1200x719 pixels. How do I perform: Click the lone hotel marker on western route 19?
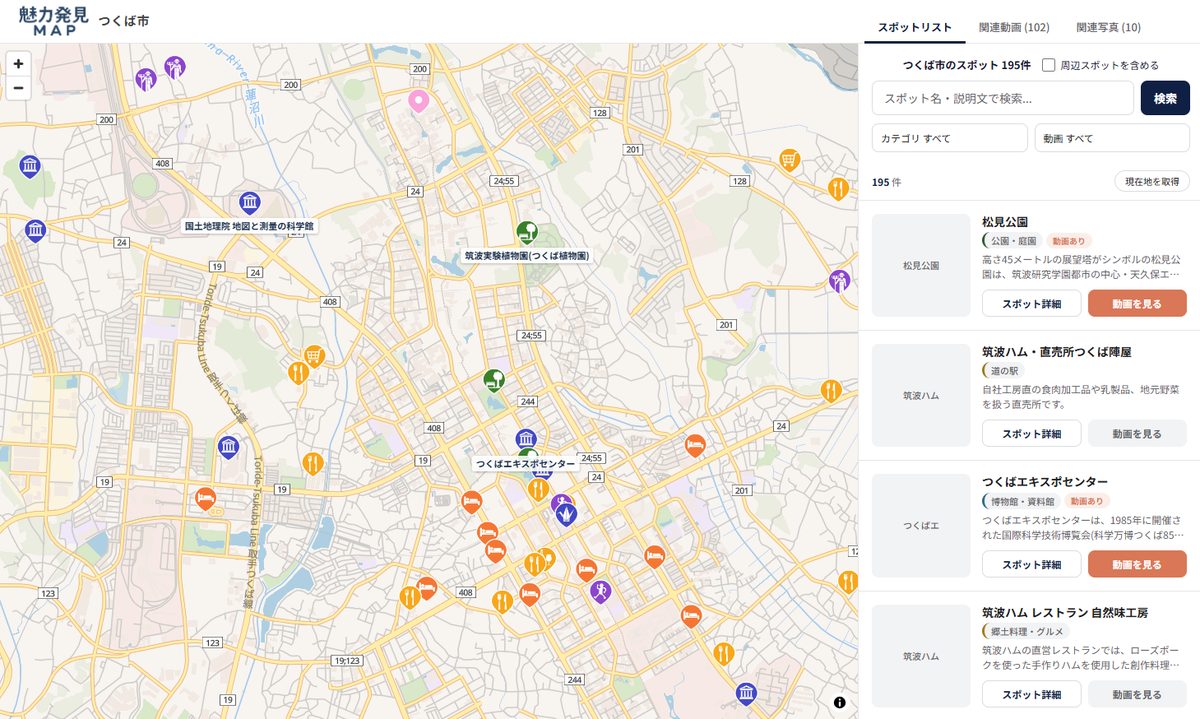click(x=206, y=498)
